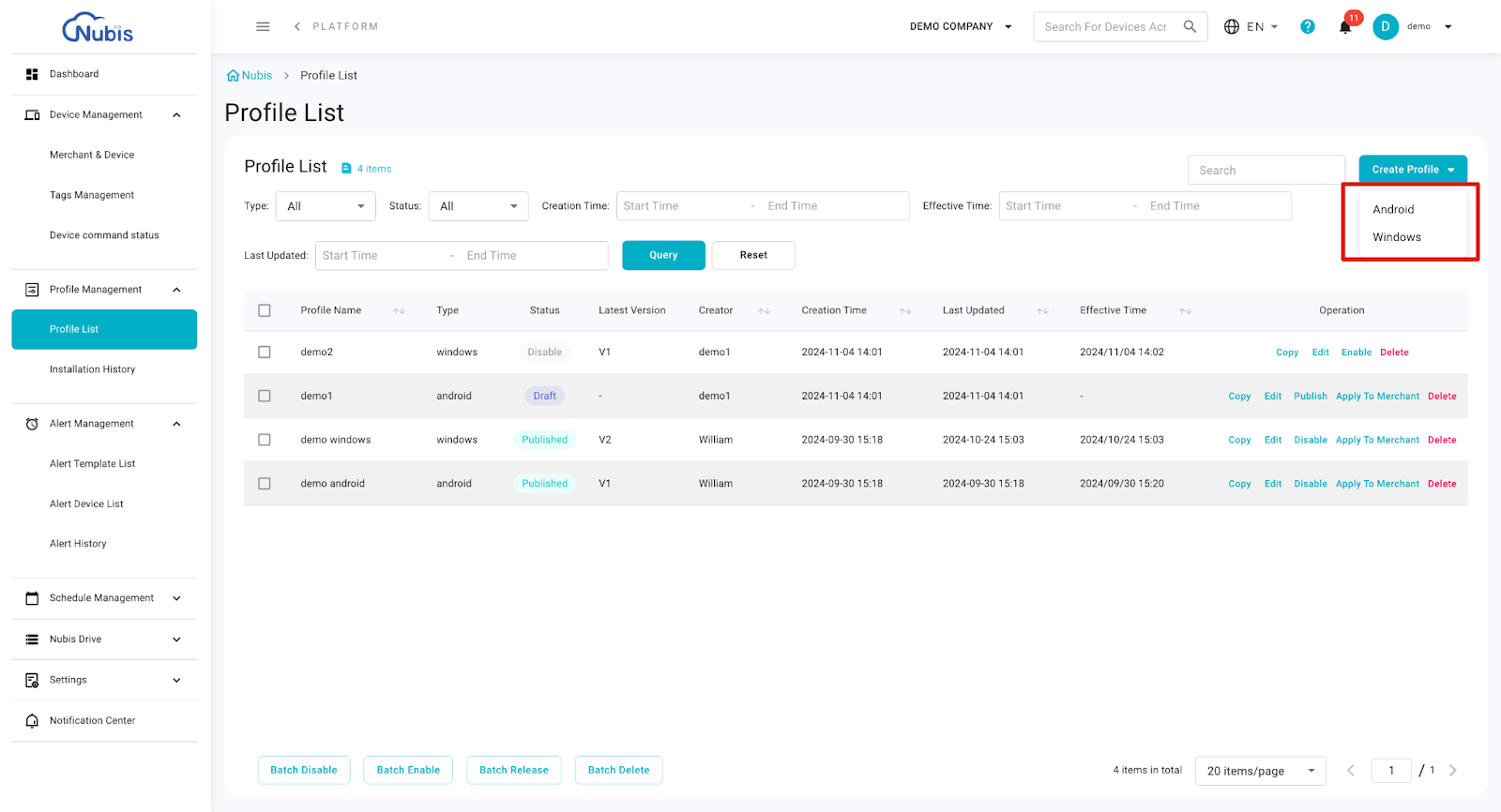Click the search magnifier icon
Image resolution: width=1501 pixels, height=812 pixels.
(1190, 26)
